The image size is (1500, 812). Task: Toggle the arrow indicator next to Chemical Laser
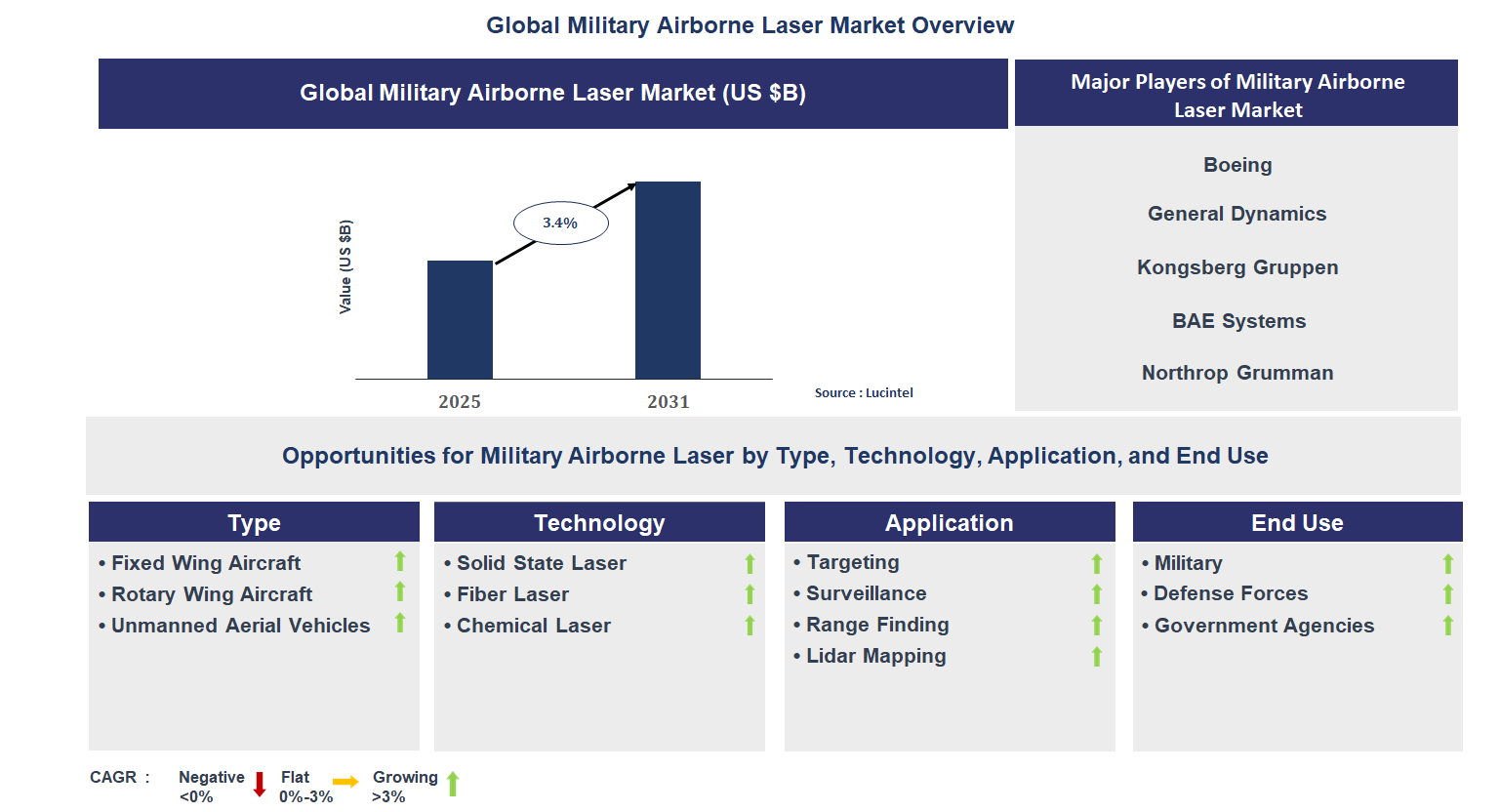(749, 626)
